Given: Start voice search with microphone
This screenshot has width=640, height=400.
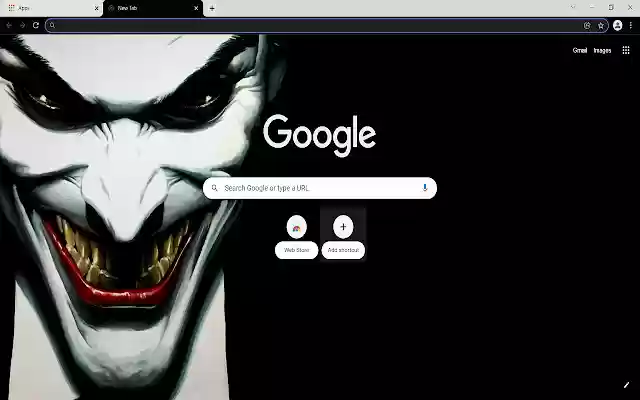Looking at the screenshot, I should pos(425,188).
